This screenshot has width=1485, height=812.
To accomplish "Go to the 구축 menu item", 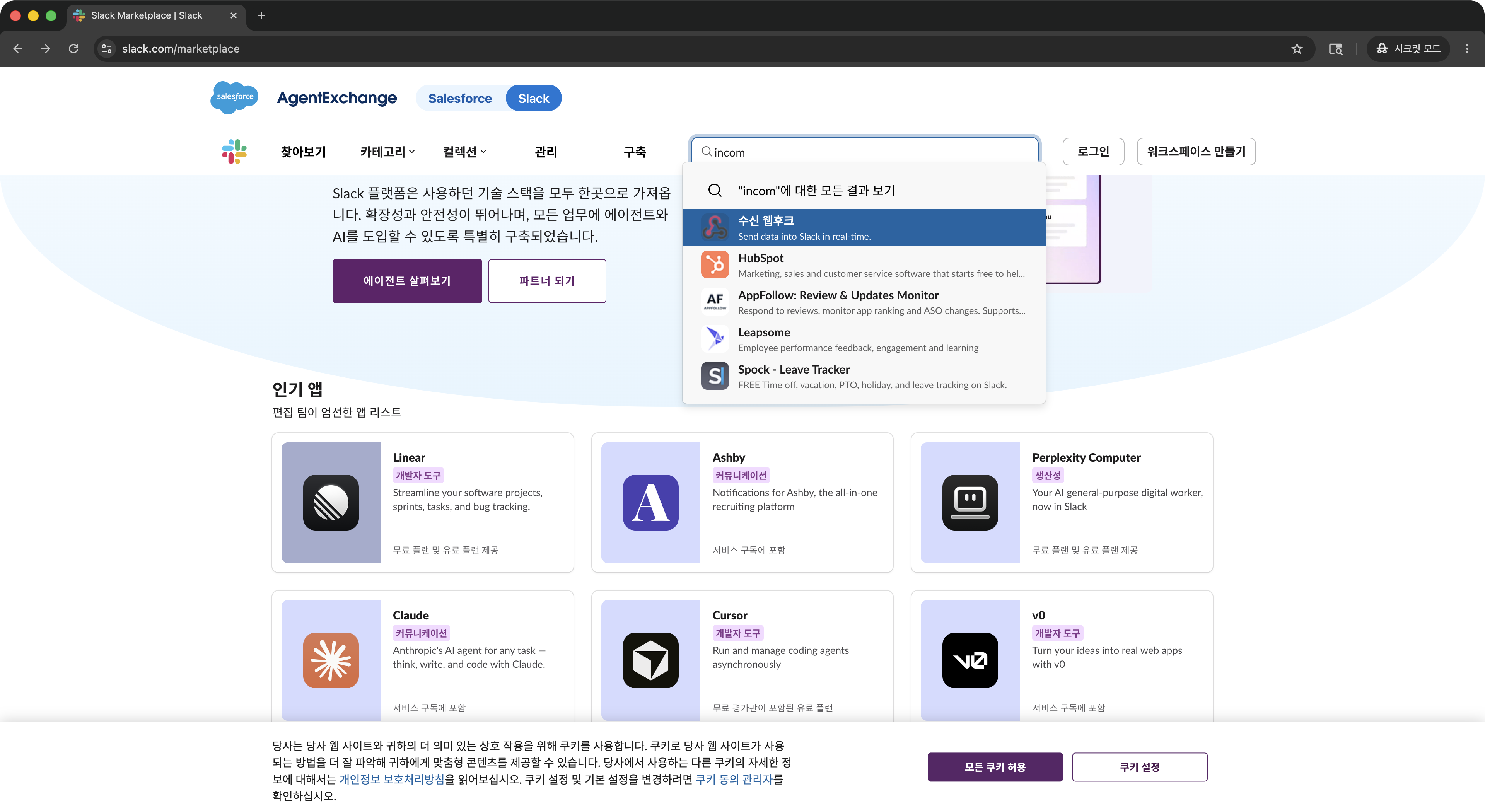I will (635, 152).
